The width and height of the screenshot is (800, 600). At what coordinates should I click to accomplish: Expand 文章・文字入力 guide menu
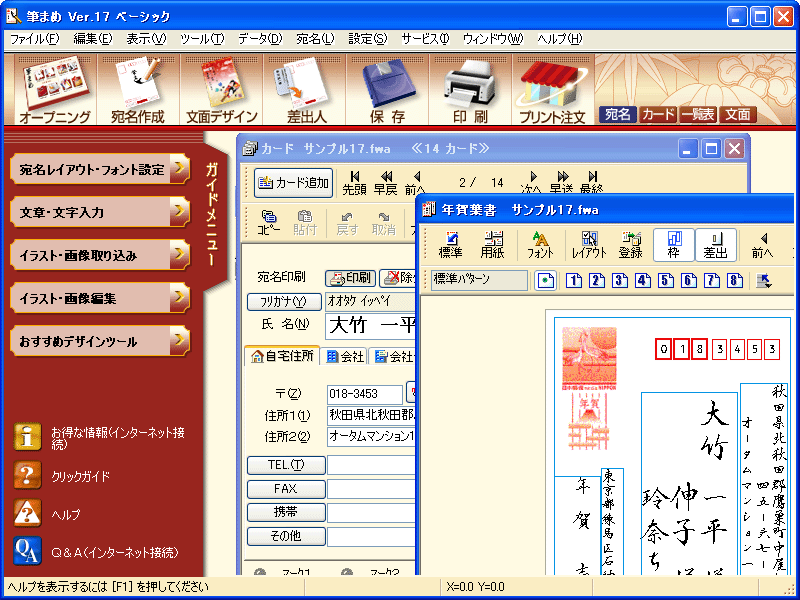pyautogui.click(x=100, y=212)
